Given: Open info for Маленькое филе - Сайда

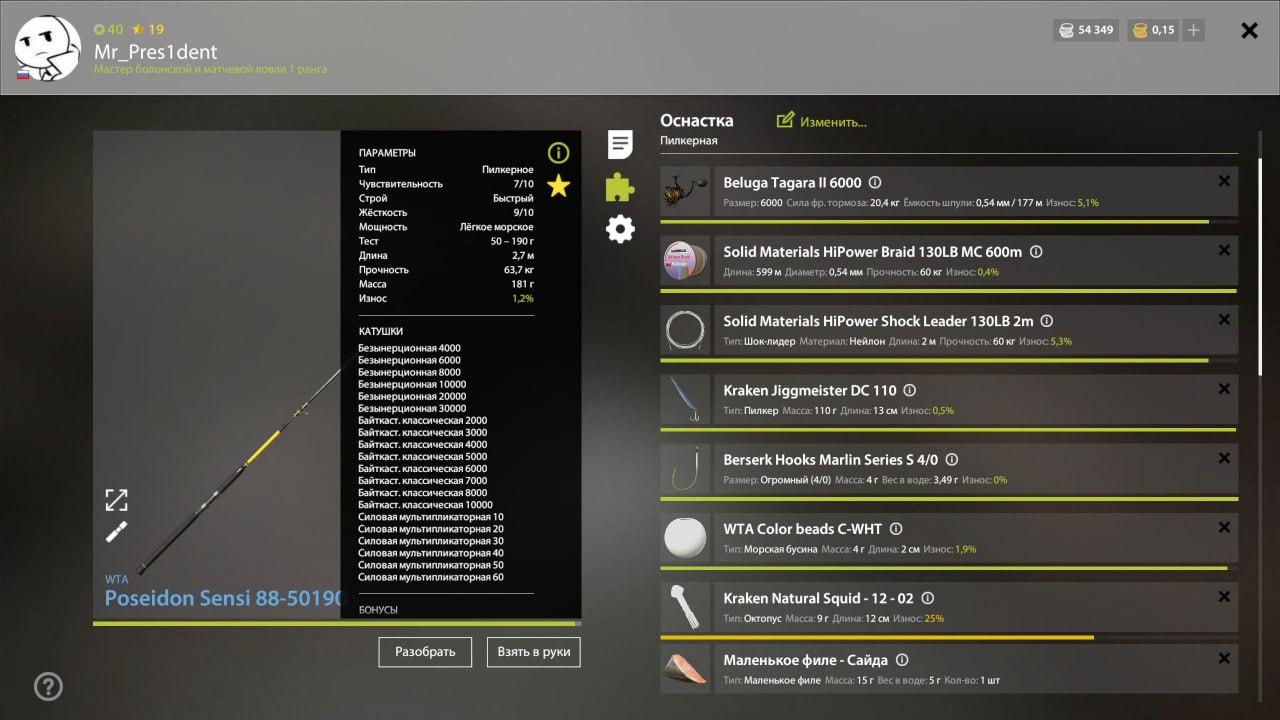Looking at the screenshot, I should tap(902, 660).
